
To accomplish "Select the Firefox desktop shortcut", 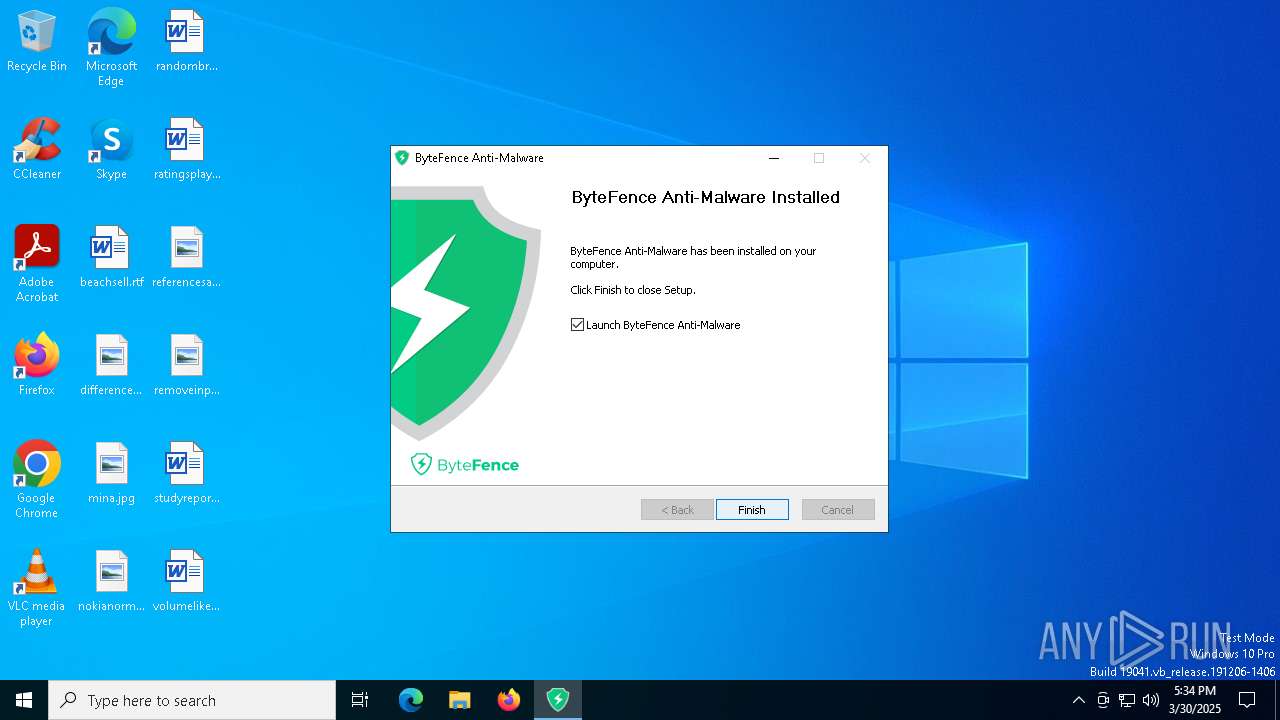I will click(37, 365).
